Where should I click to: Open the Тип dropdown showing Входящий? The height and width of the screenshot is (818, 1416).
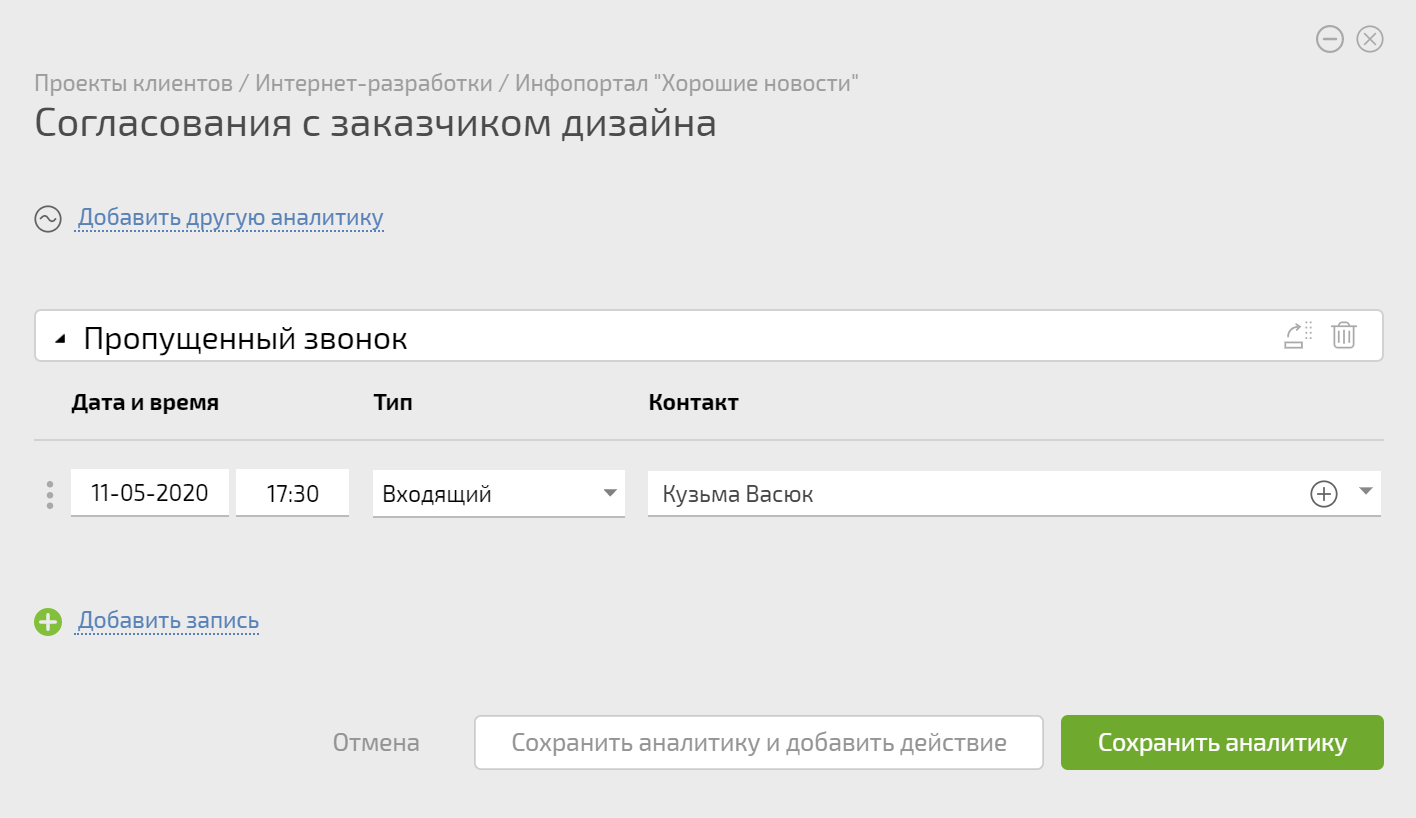pos(498,494)
